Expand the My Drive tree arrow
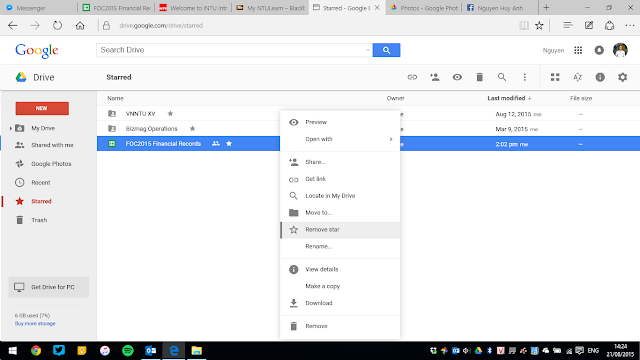Image resolution: width=640 pixels, height=360 pixels. pos(10,128)
